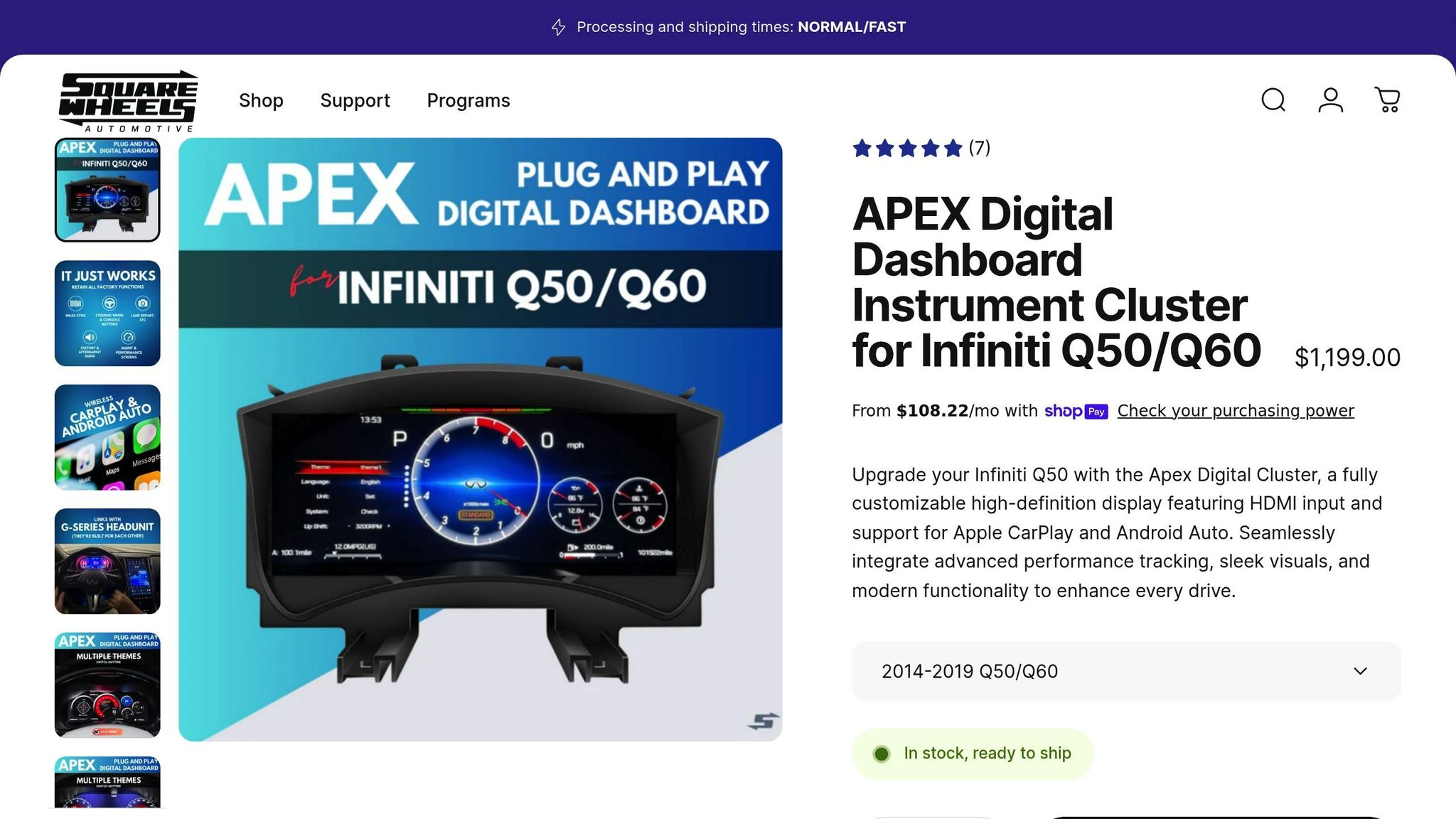Open the Support menu
This screenshot has height=819, width=1456.
pos(355,100)
